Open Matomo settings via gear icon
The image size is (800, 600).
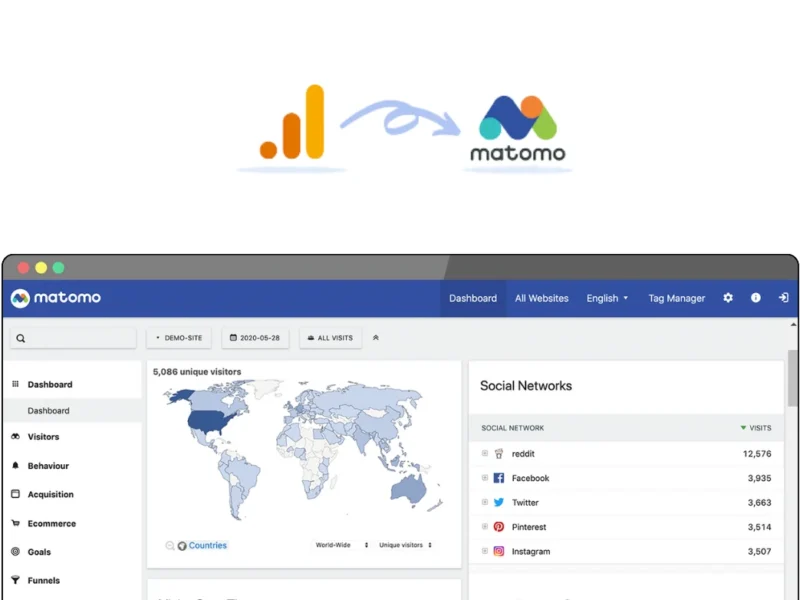(x=727, y=297)
